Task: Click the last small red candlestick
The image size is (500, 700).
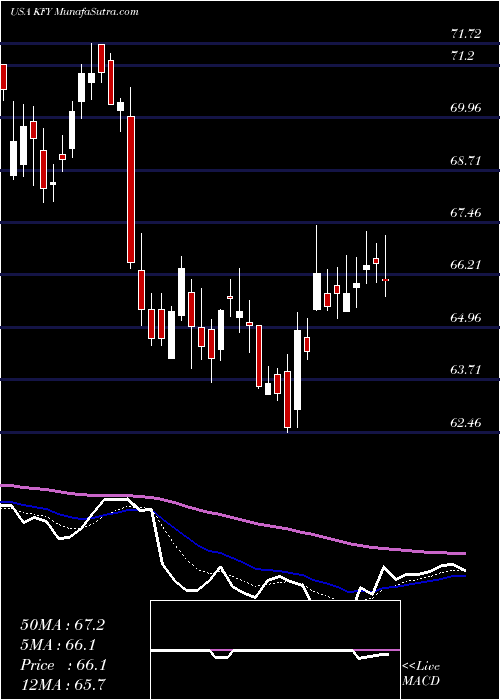Action: tap(385, 280)
